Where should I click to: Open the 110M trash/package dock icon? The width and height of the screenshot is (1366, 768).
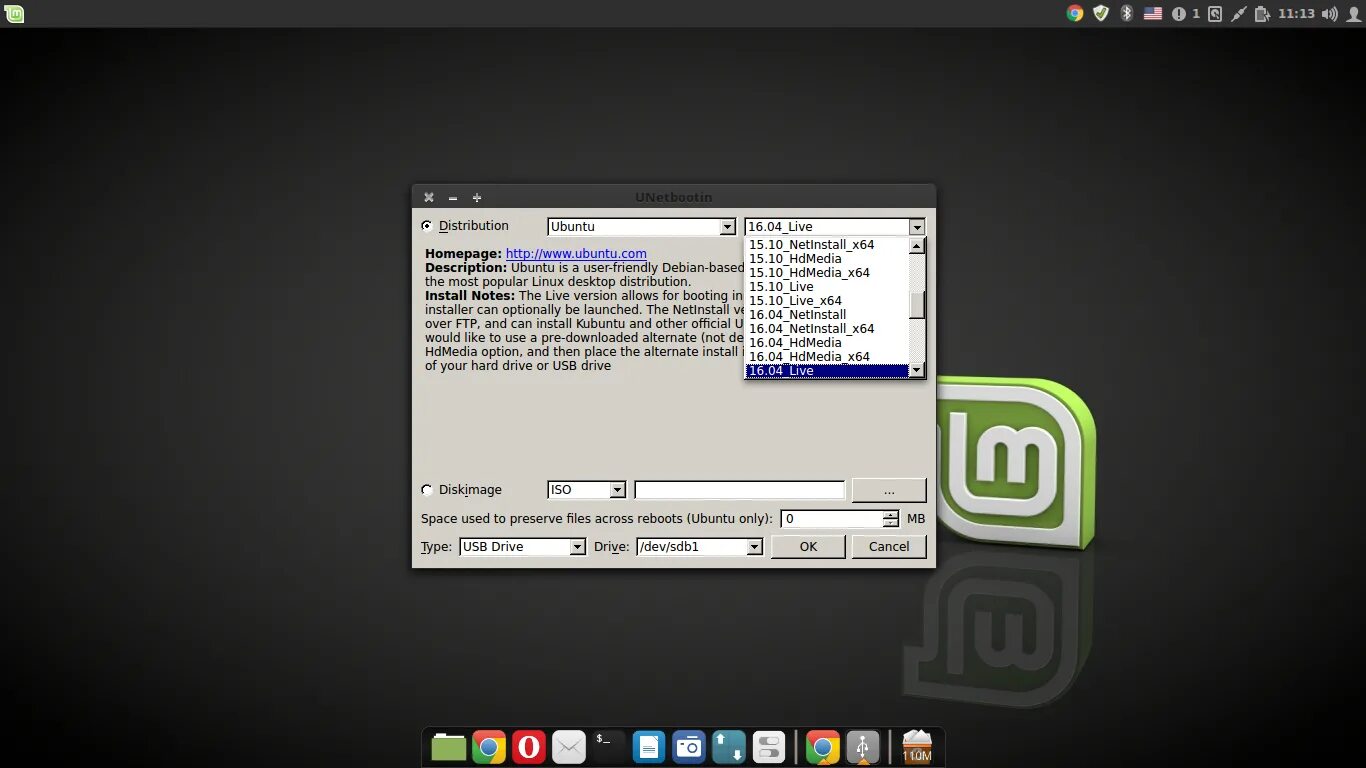tap(917, 747)
